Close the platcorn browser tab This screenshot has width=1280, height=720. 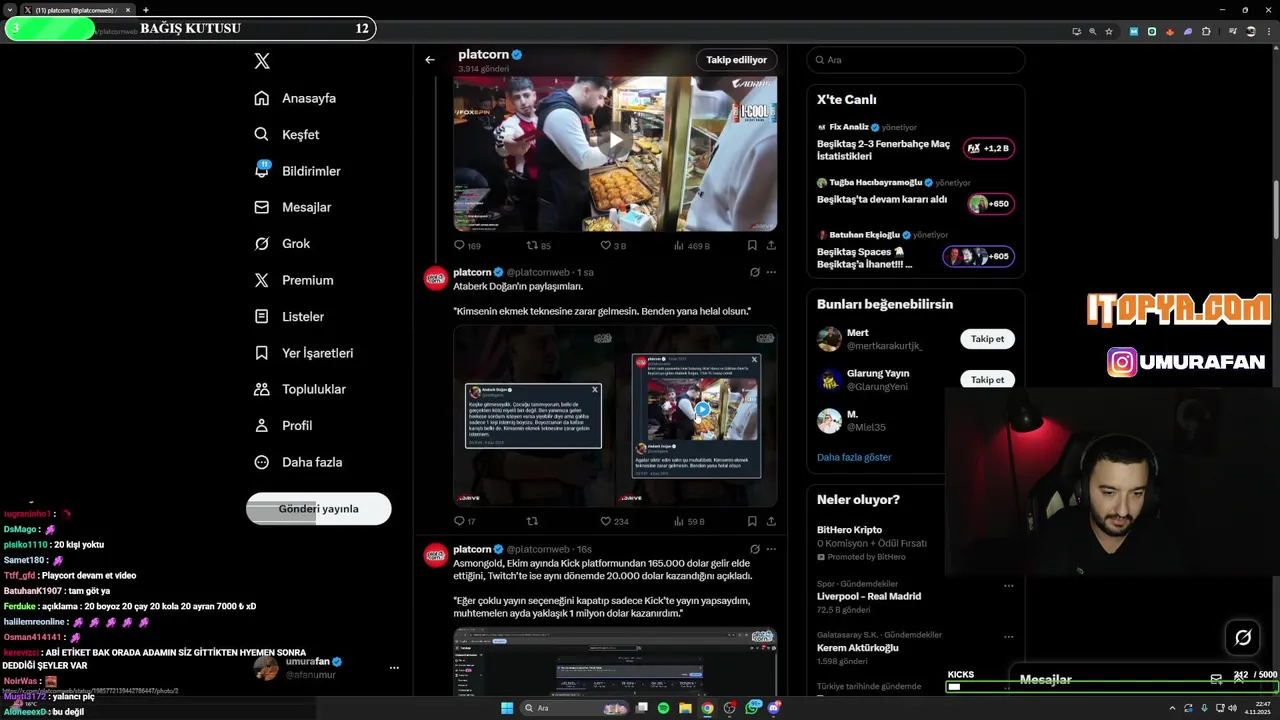click(128, 10)
